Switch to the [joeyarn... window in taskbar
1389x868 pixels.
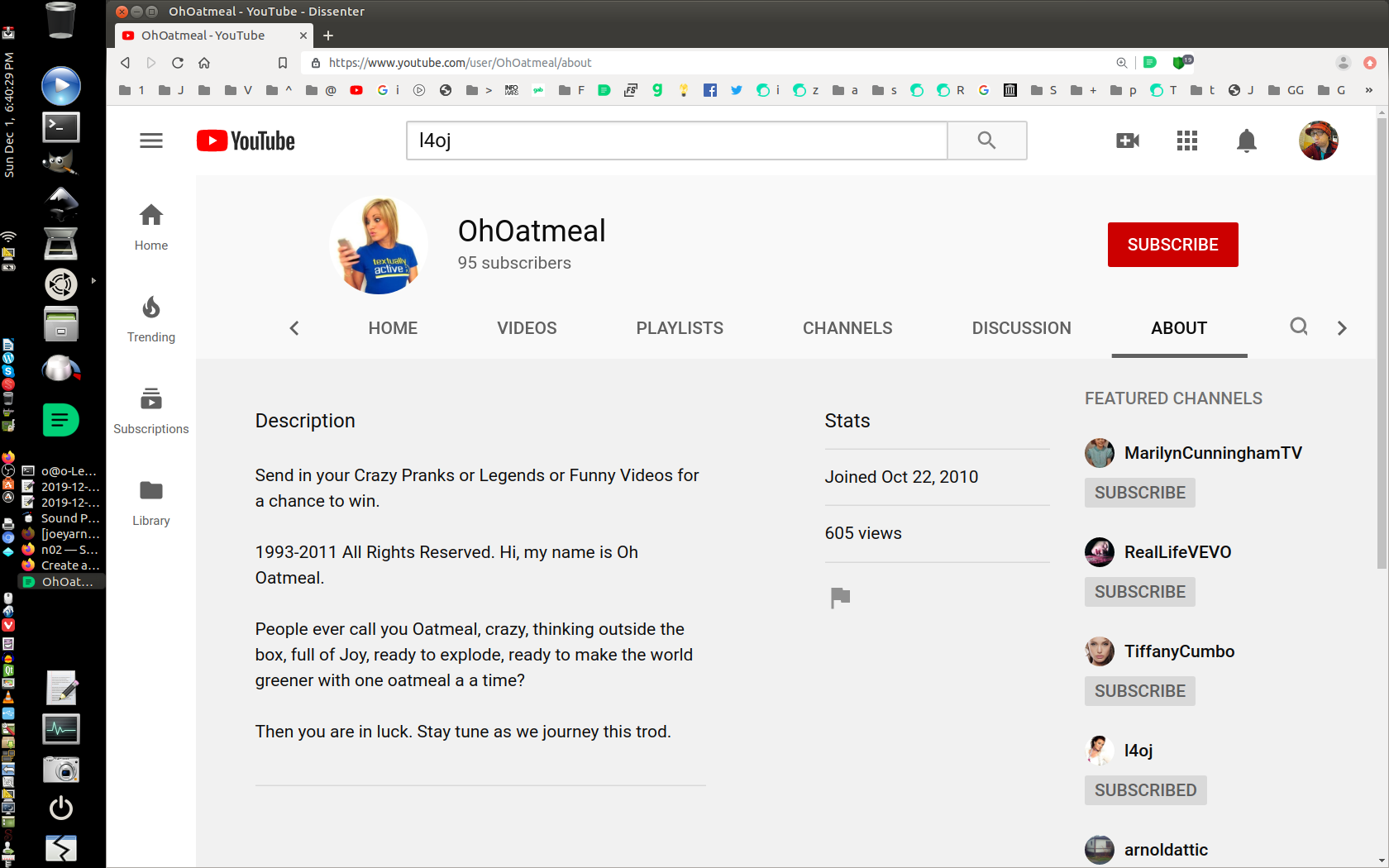61,534
